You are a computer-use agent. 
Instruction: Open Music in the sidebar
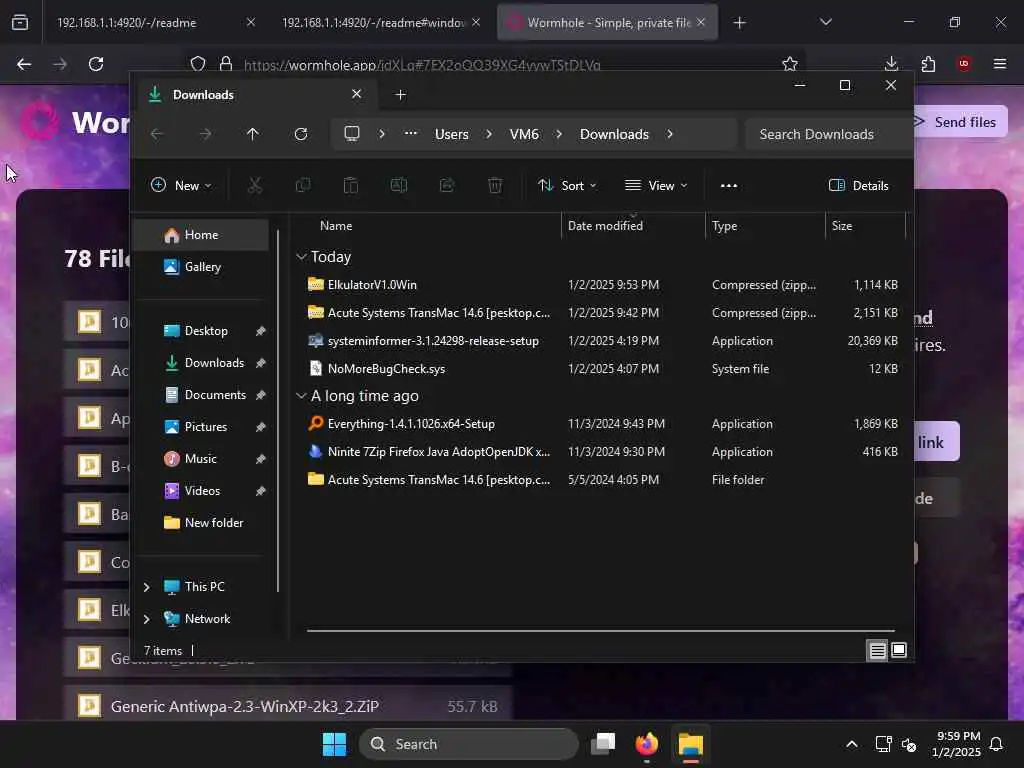click(200, 459)
